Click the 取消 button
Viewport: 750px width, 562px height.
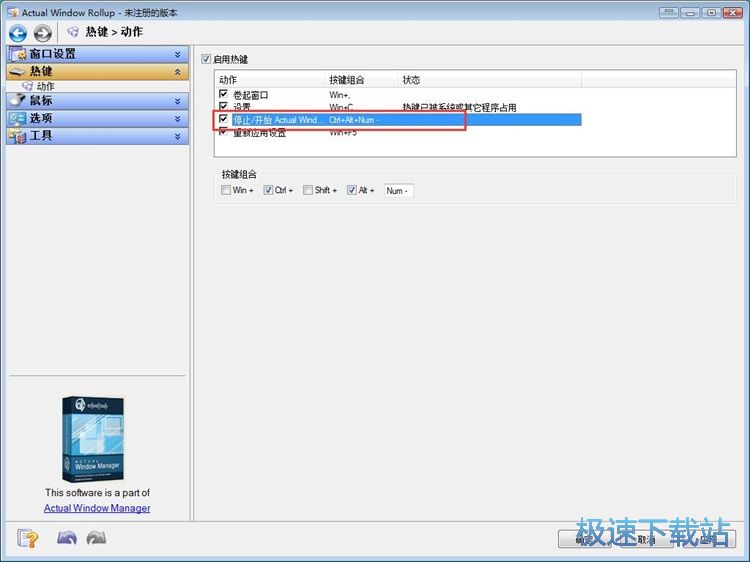pos(646,539)
